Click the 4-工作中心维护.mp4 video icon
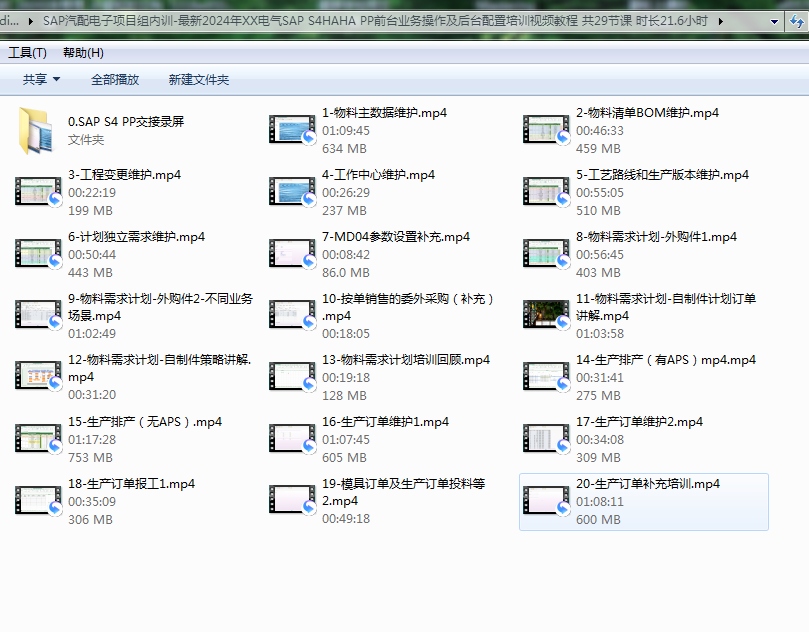 [x=292, y=192]
